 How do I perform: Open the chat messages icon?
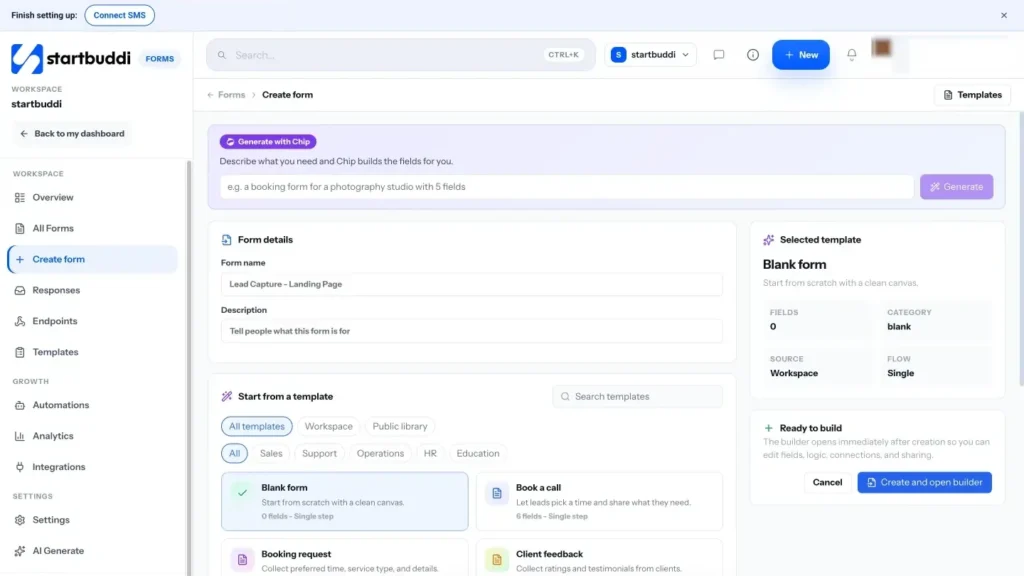point(718,55)
